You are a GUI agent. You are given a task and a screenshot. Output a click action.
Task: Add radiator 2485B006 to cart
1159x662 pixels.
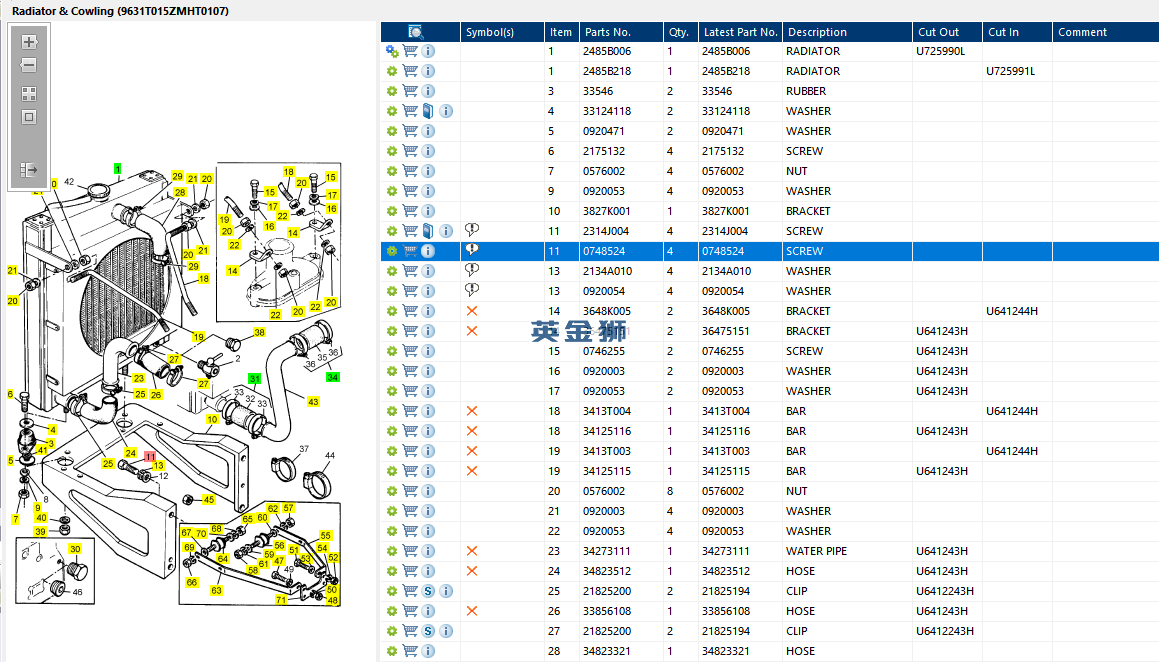click(410, 51)
